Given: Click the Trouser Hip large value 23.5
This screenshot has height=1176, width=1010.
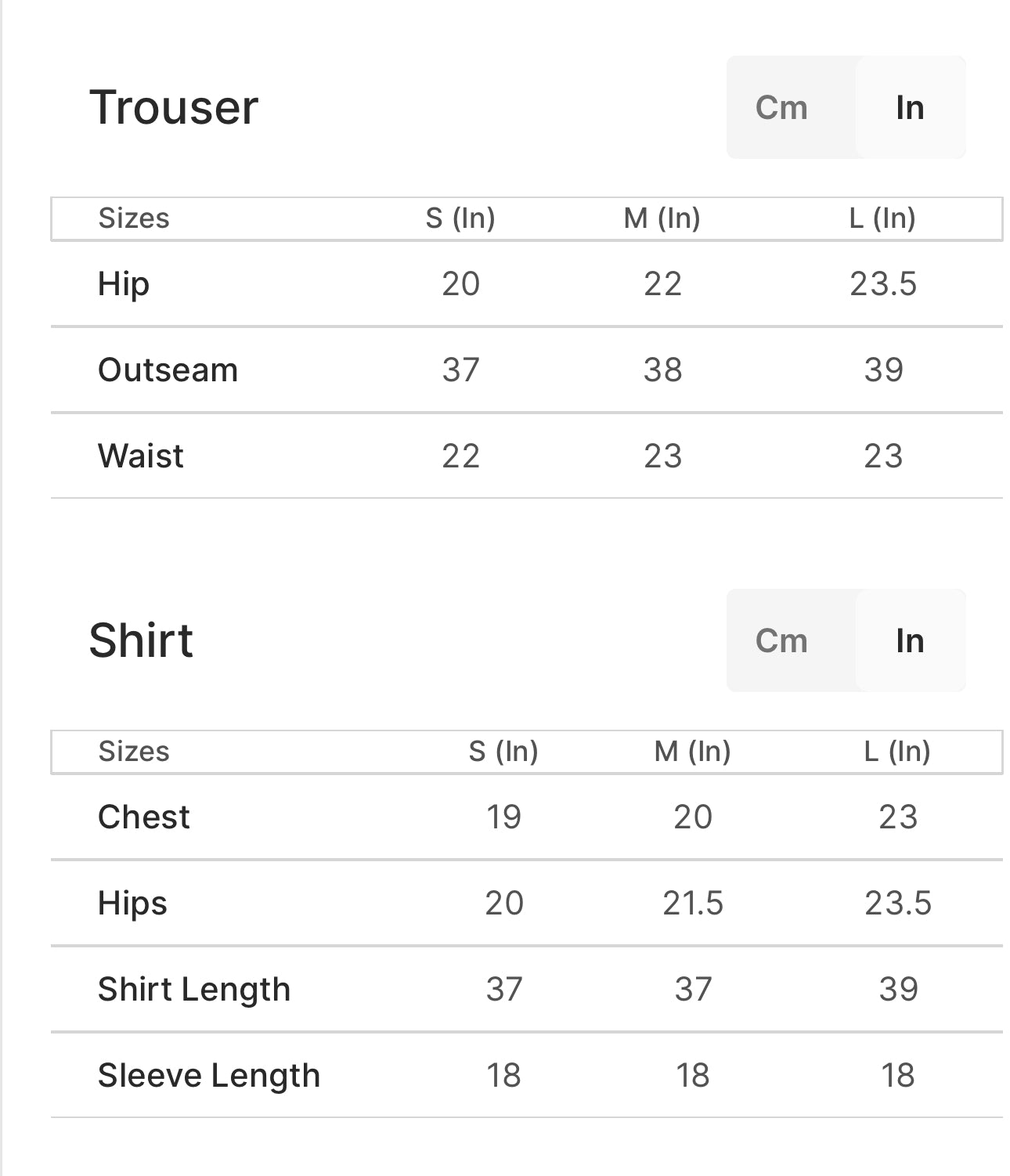Looking at the screenshot, I should pyautogui.click(x=883, y=283).
